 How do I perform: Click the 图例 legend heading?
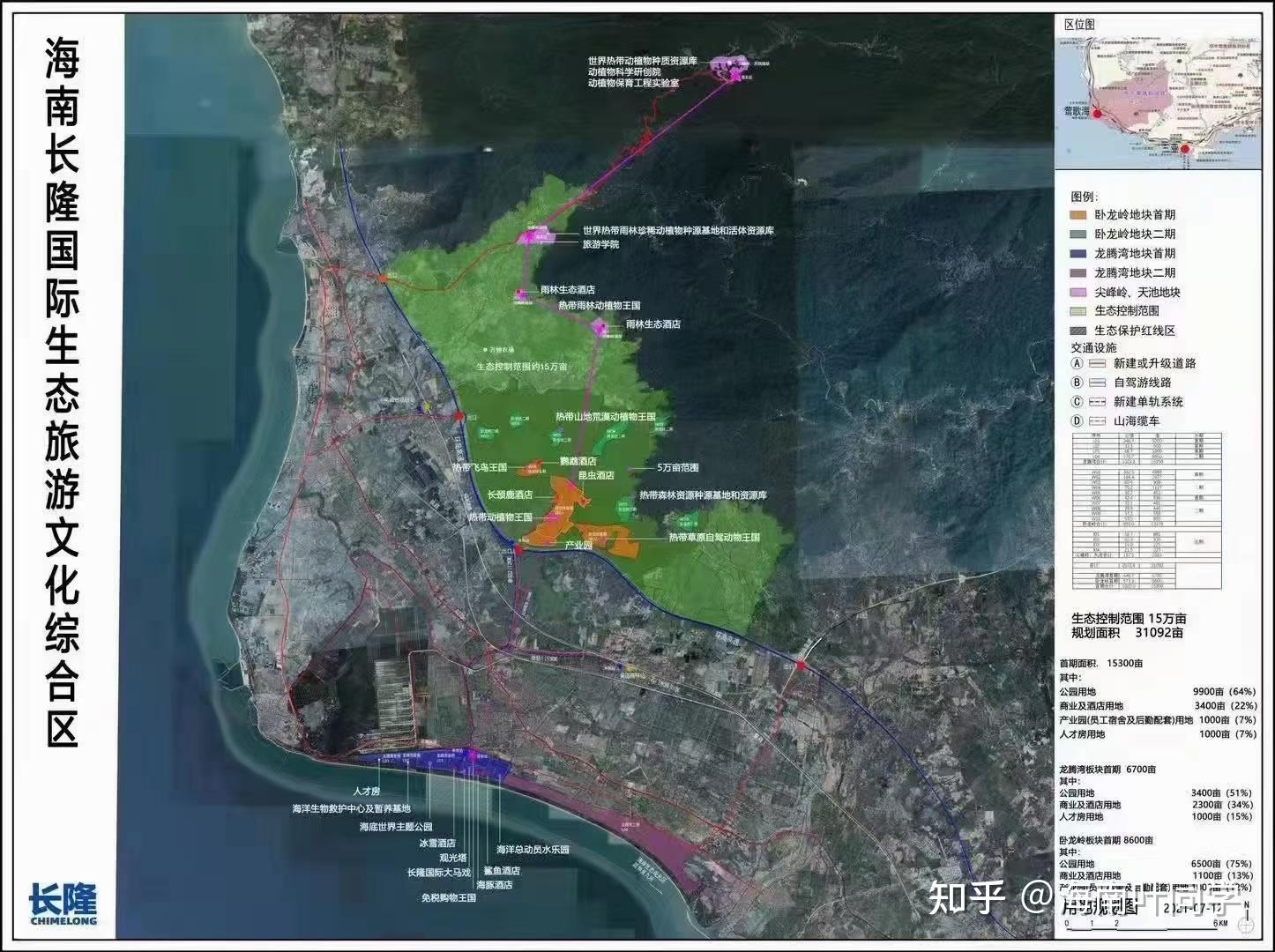click(1083, 196)
